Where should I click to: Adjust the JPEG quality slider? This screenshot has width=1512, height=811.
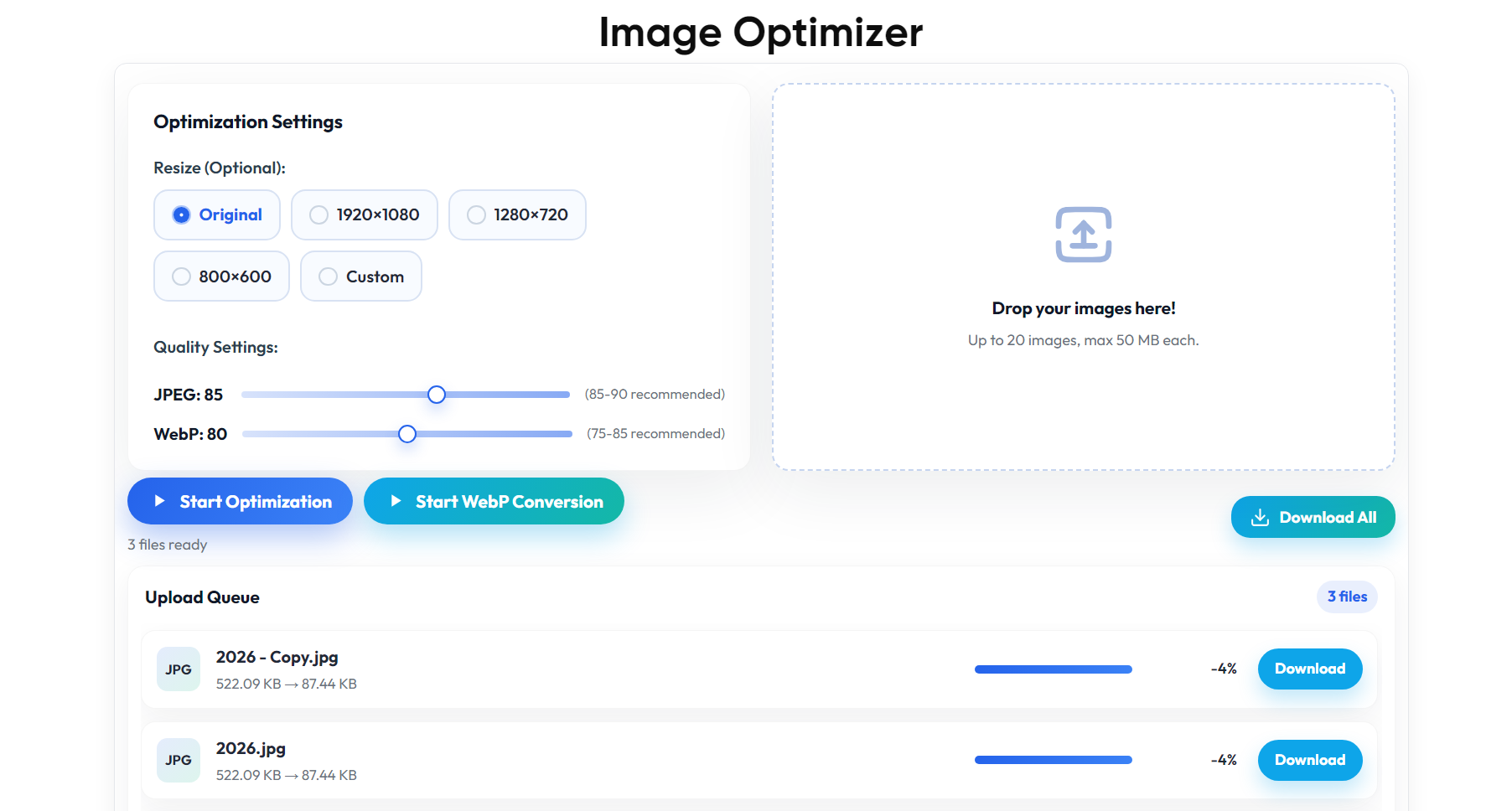pyautogui.click(x=436, y=394)
